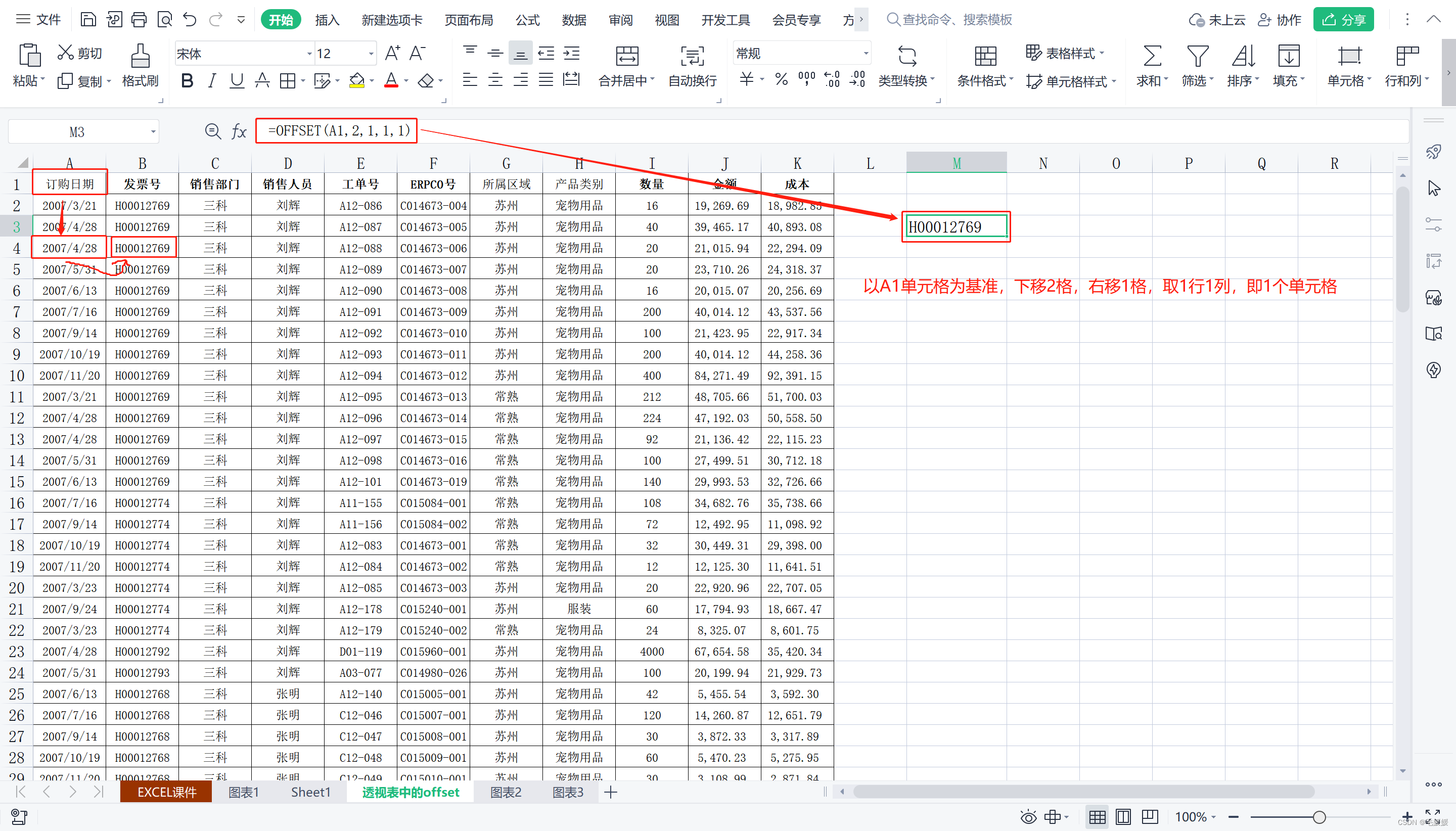The height and width of the screenshot is (831, 1456).
Task: Open the font size dropdown
Action: 371,54
